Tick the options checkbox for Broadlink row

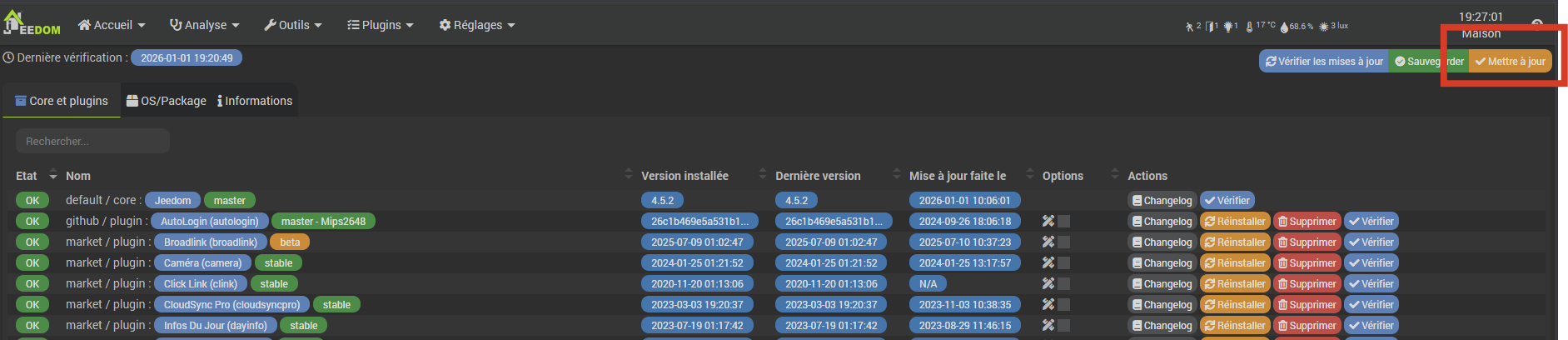point(1063,242)
